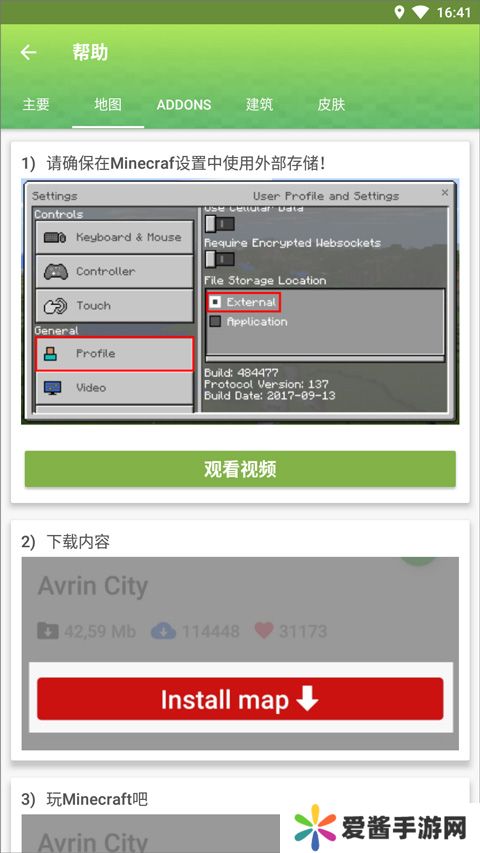The image size is (480, 853).
Task: Select the External storage checkbox
Action: [216, 302]
